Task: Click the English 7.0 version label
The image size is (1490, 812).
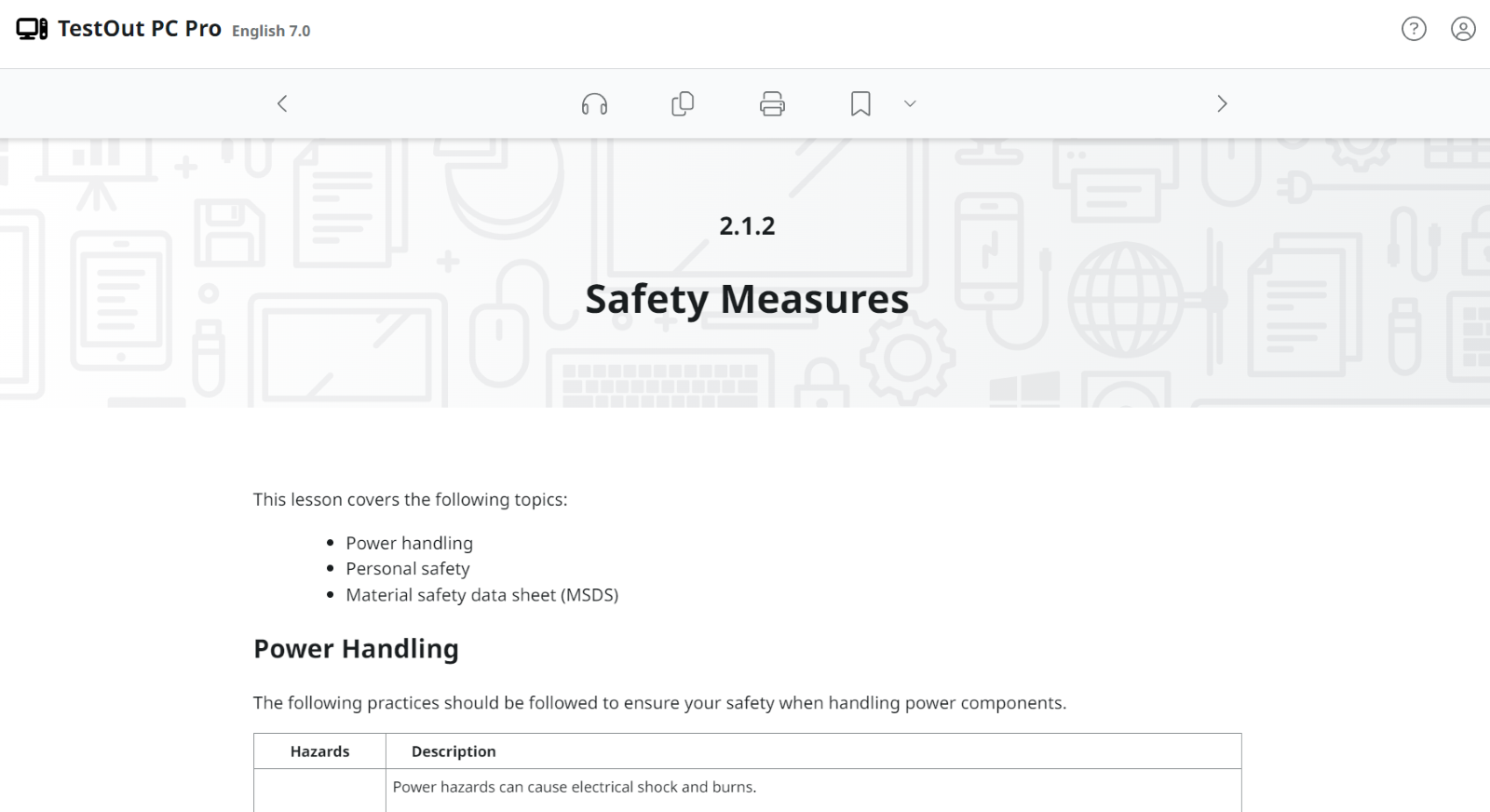Action: click(271, 31)
